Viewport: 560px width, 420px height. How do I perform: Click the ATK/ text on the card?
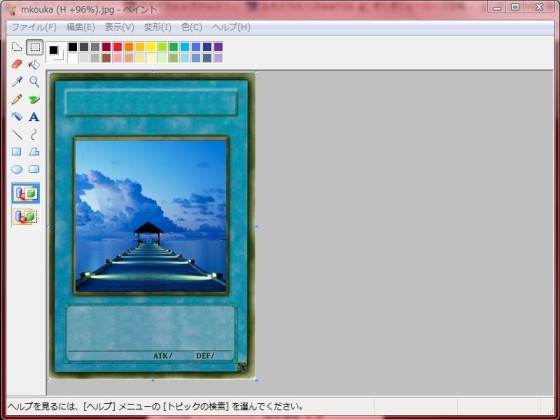point(162,356)
